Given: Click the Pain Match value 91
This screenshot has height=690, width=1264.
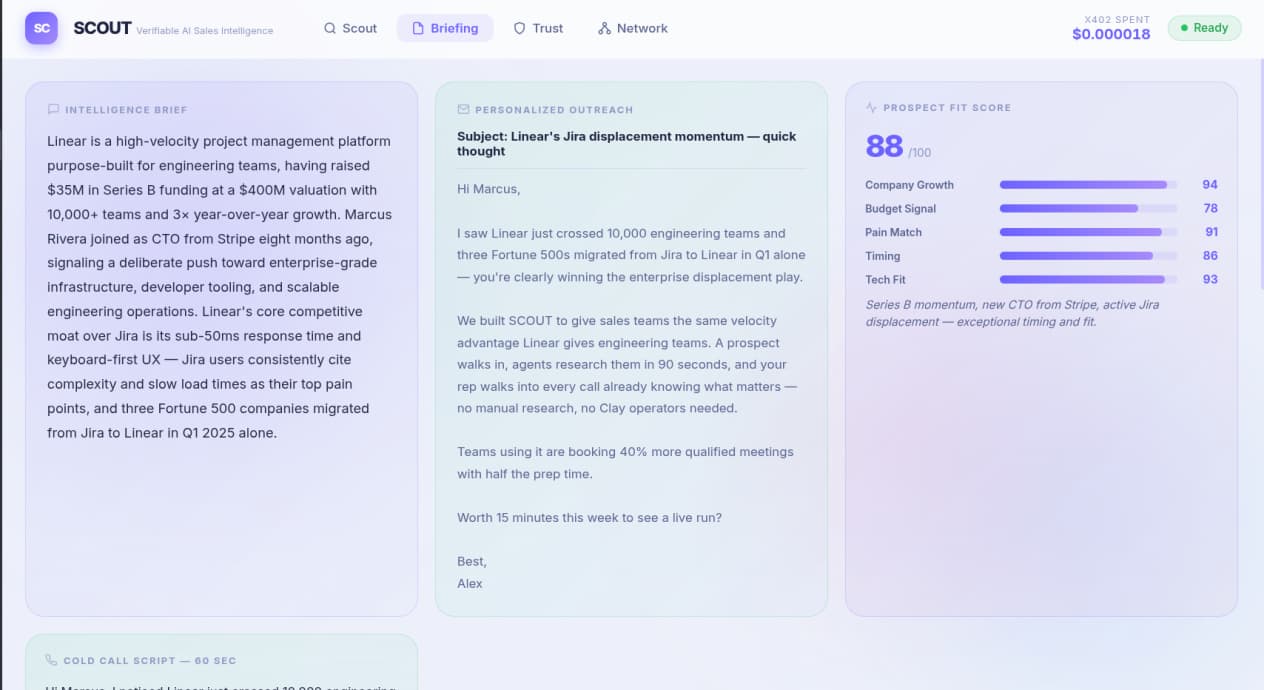Looking at the screenshot, I should 1210,232.
